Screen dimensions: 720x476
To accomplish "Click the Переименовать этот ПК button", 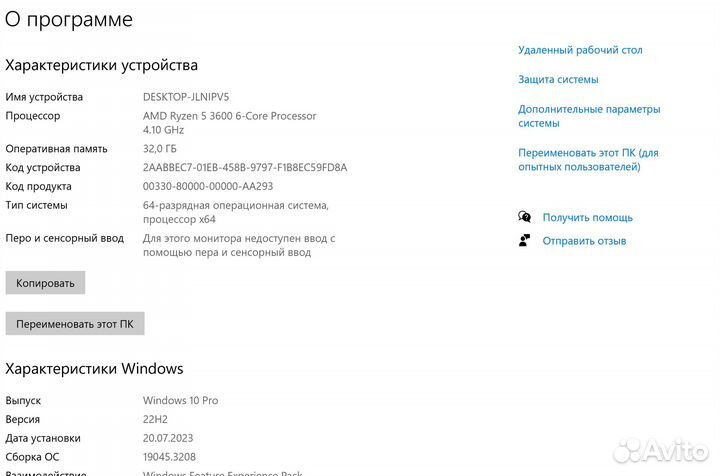I will [x=75, y=324].
